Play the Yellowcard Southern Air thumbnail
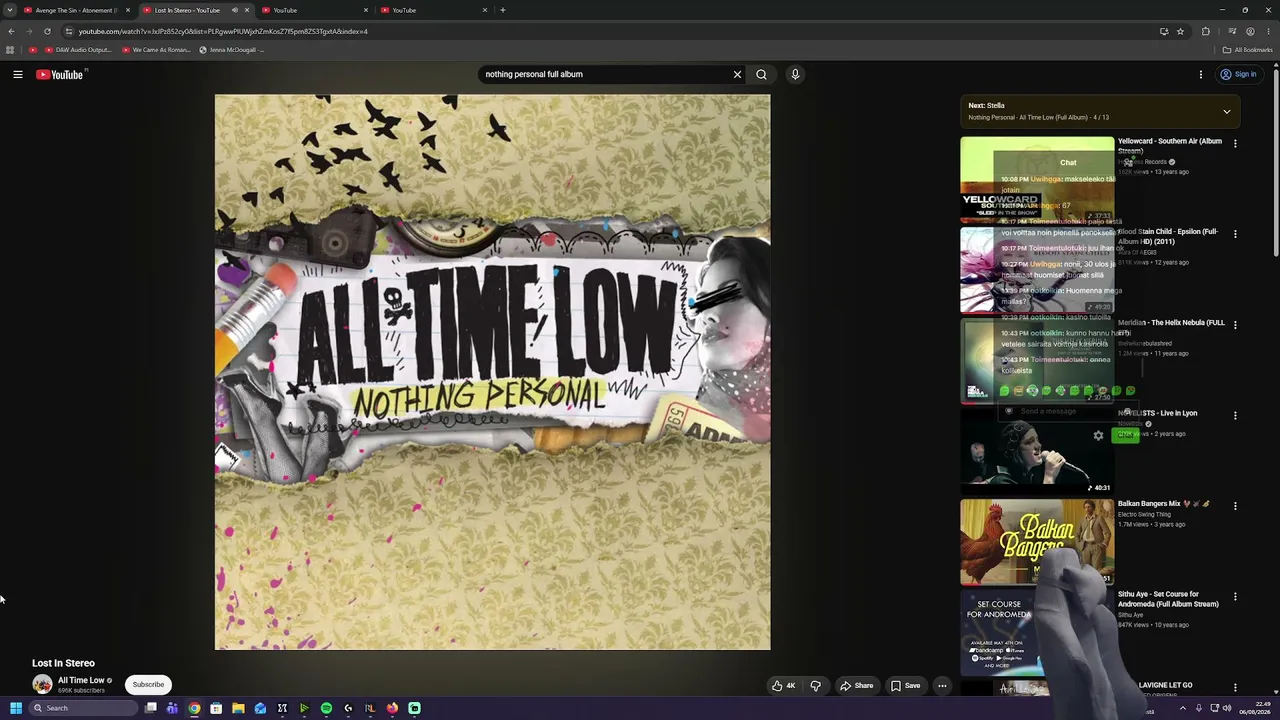The width and height of the screenshot is (1280, 720). 1037,179
